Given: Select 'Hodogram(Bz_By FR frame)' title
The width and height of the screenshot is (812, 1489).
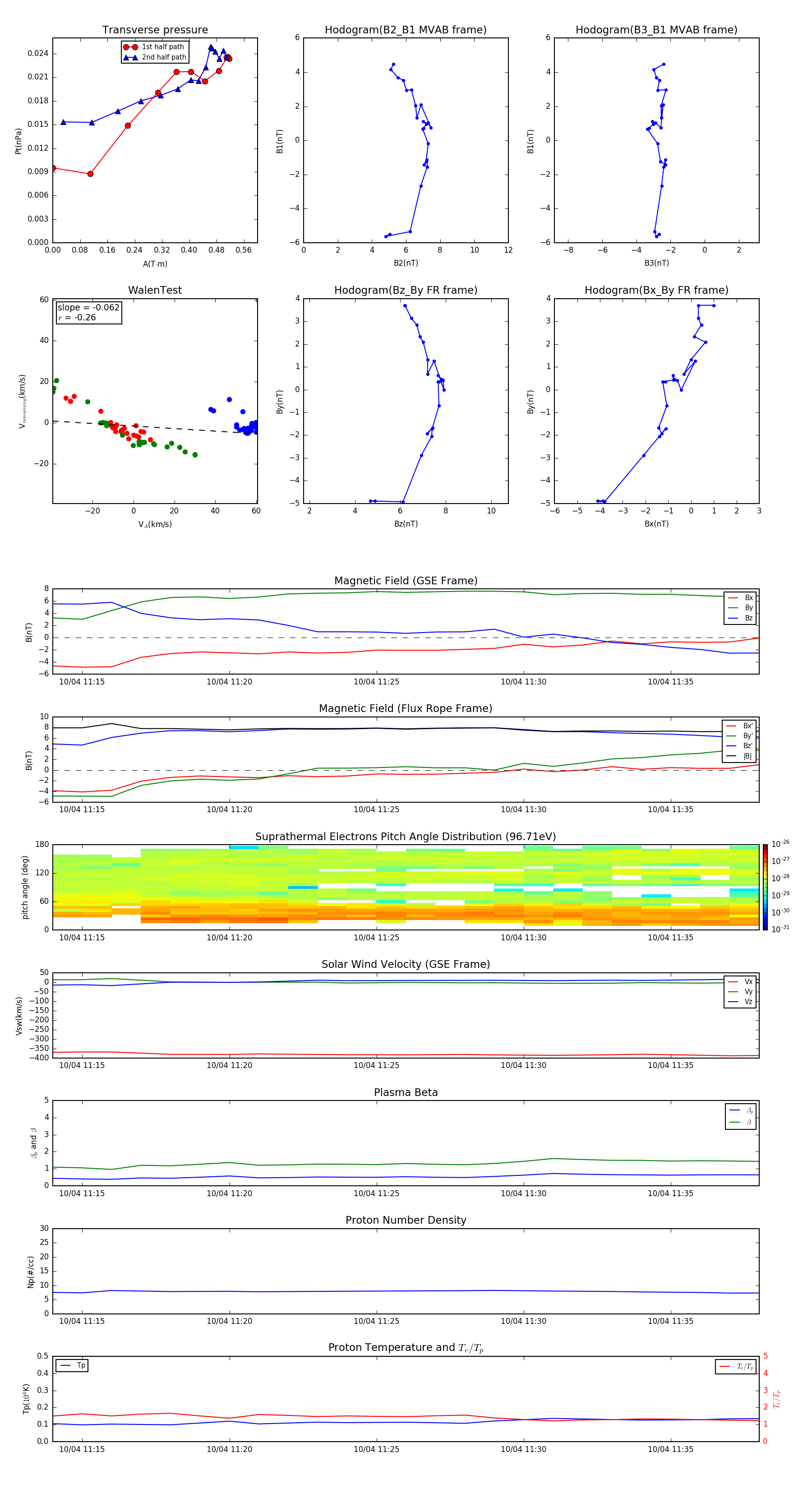Looking at the screenshot, I should coord(406,290).
